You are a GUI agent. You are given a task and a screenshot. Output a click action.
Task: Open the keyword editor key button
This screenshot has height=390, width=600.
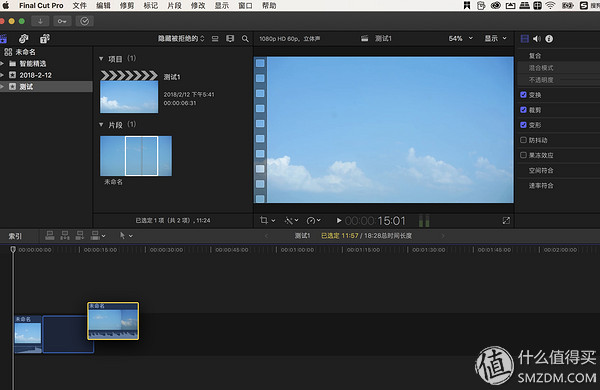click(x=62, y=21)
